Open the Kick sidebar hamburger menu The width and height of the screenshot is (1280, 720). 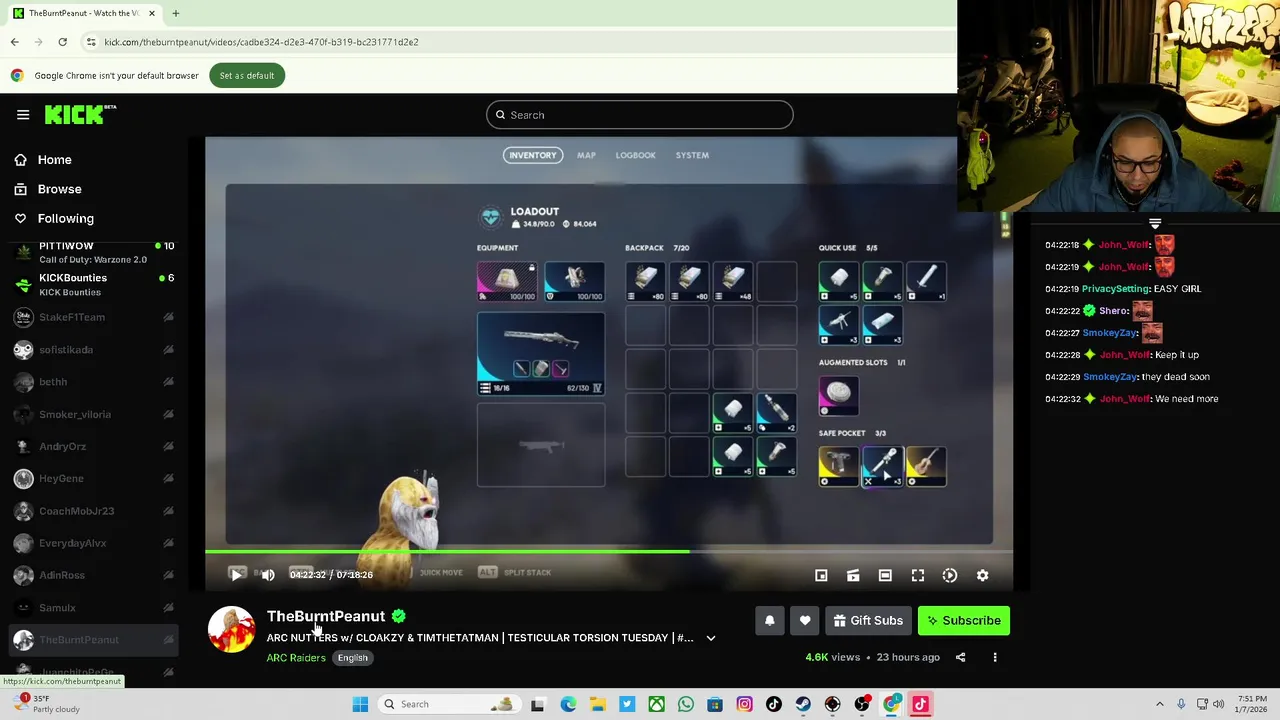(x=23, y=115)
